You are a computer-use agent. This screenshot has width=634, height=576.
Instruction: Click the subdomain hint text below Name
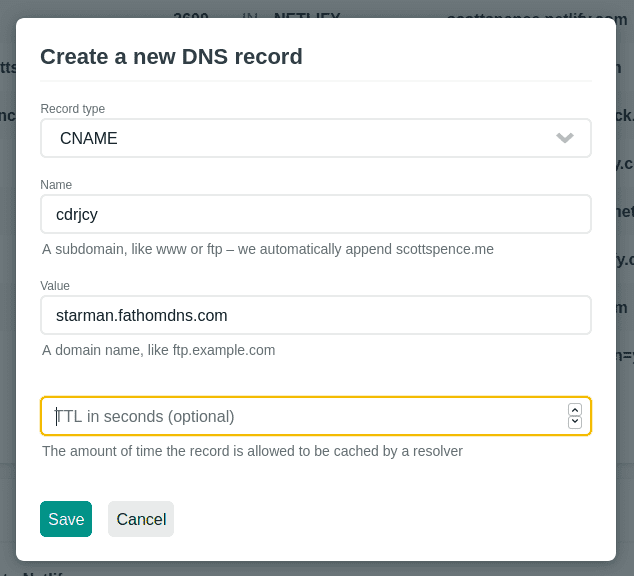[x=268, y=249]
